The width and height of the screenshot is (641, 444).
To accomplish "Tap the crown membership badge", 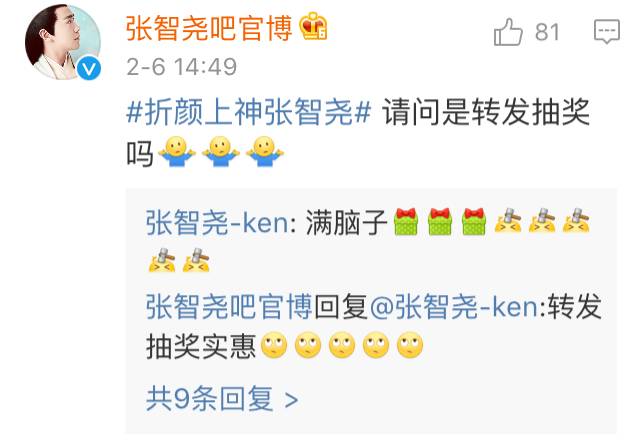I will coord(314,26).
